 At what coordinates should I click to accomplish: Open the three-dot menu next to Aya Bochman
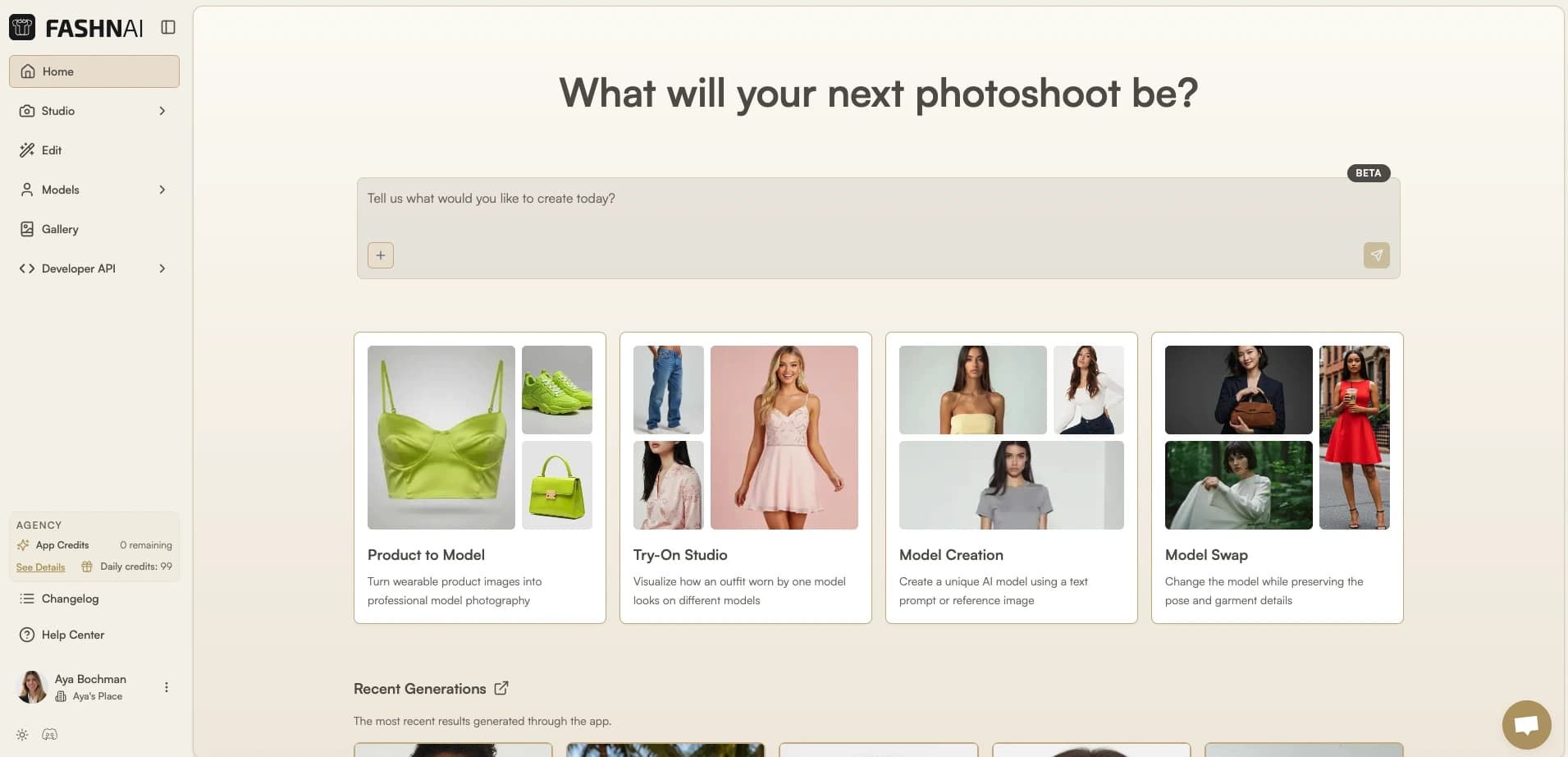tap(167, 686)
